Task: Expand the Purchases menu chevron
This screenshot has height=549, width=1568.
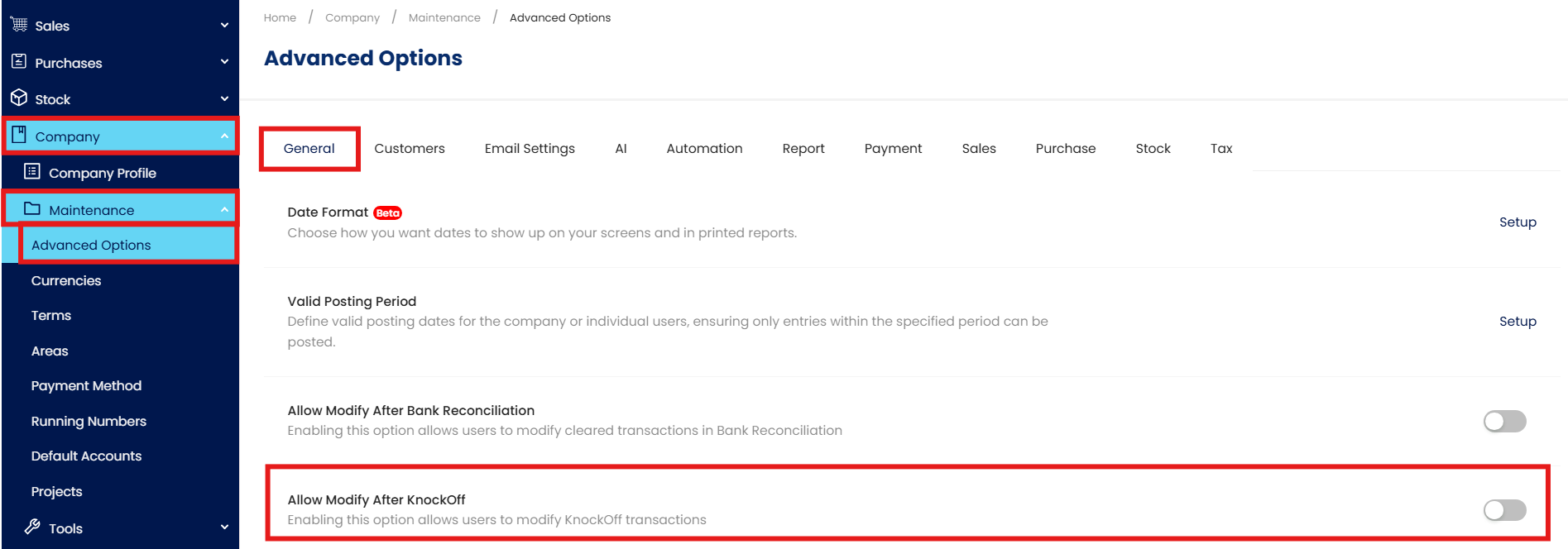Action: point(224,62)
